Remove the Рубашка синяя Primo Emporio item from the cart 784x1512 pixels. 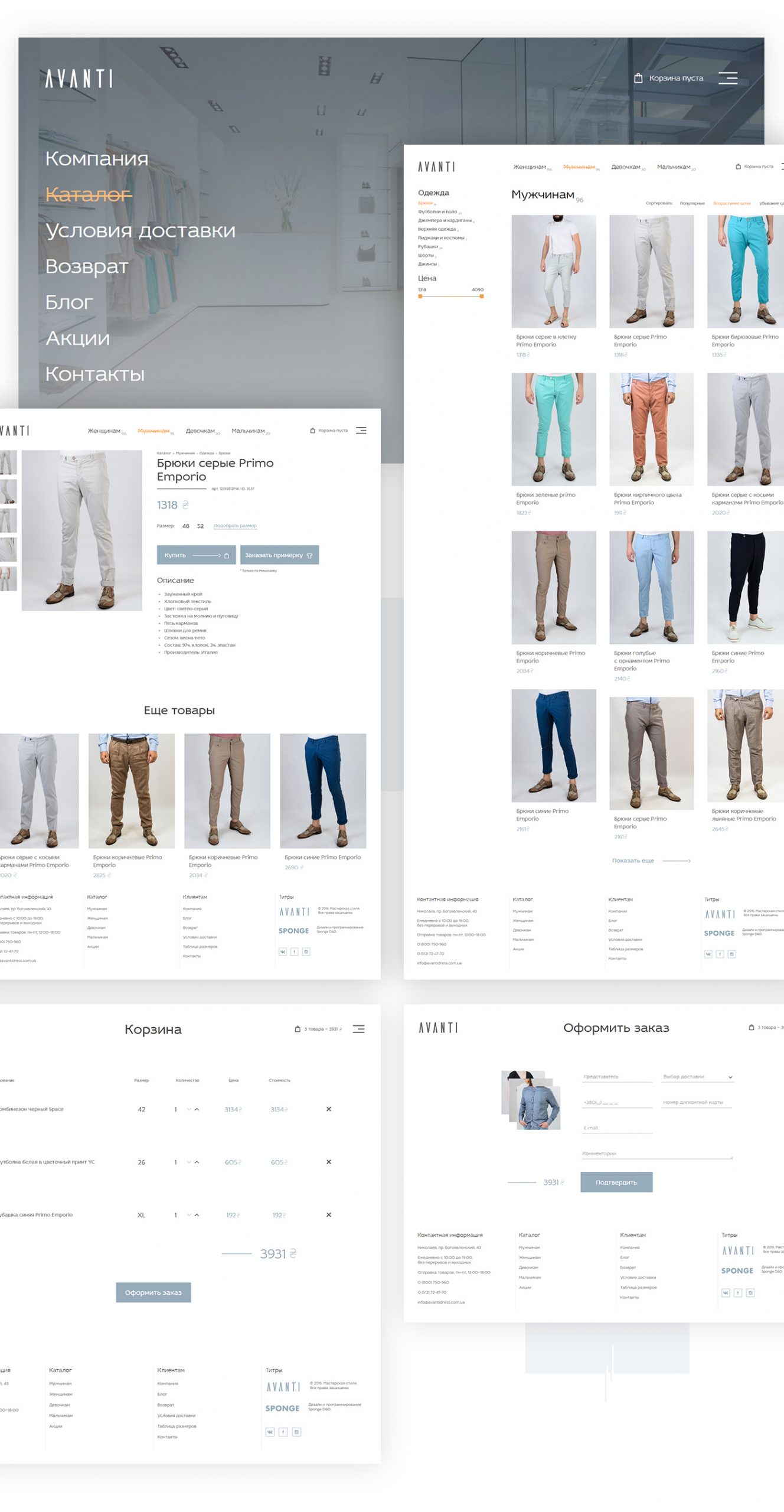[x=329, y=1215]
